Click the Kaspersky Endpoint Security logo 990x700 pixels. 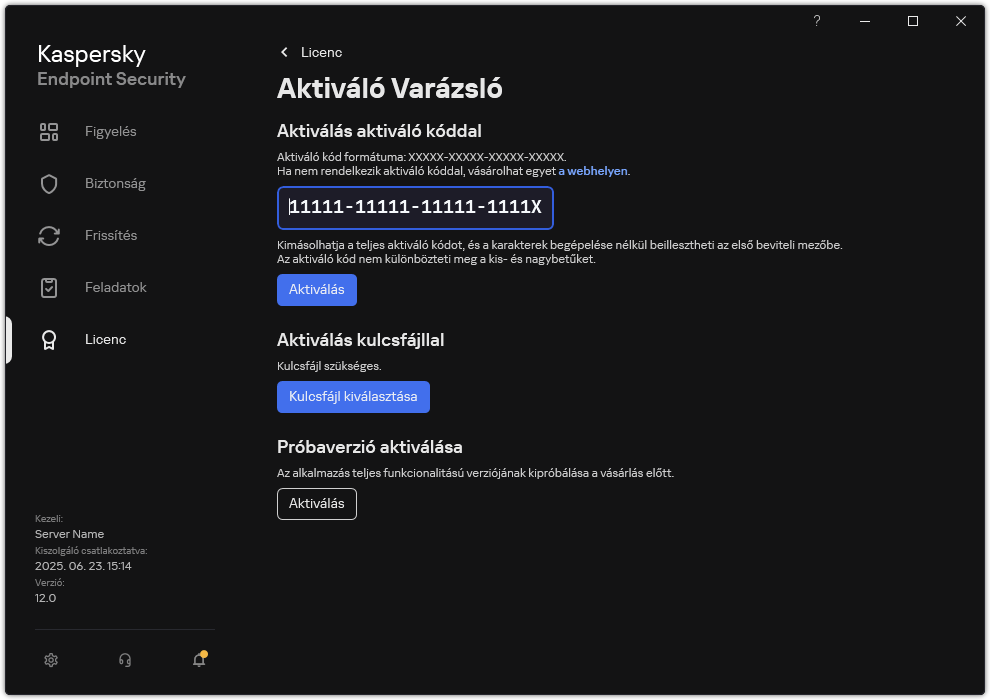coord(110,64)
